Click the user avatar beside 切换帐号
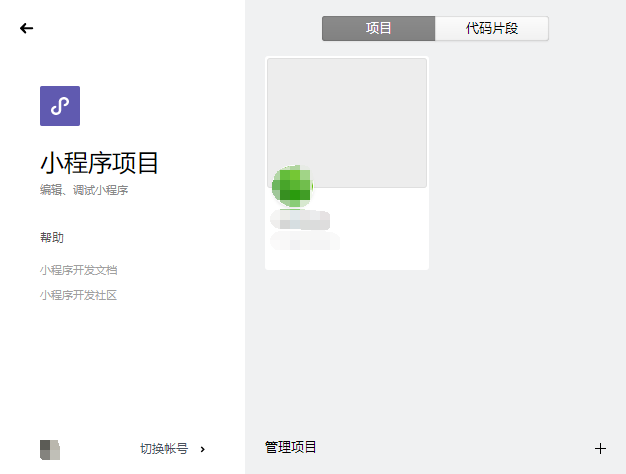Screen dimensions: 626x474 coord(50,450)
